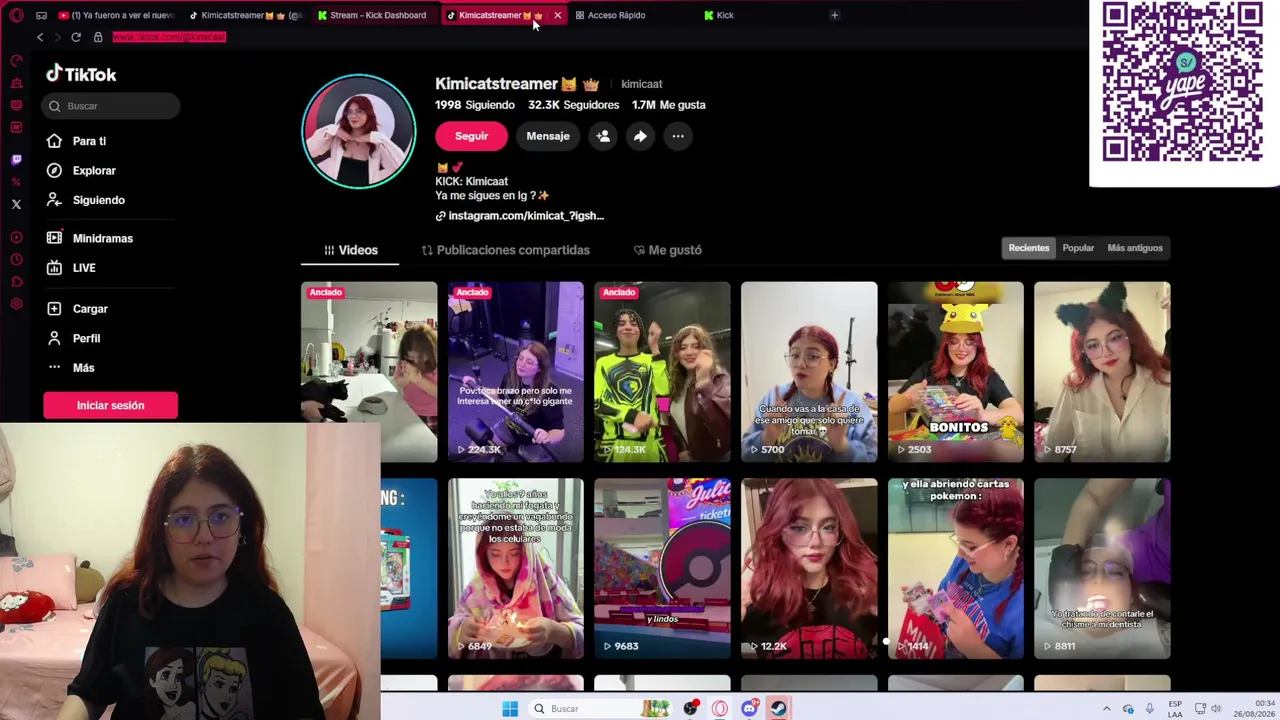The image size is (1280, 720).
Task: Open the video with 8757 views
Action: (1102, 372)
